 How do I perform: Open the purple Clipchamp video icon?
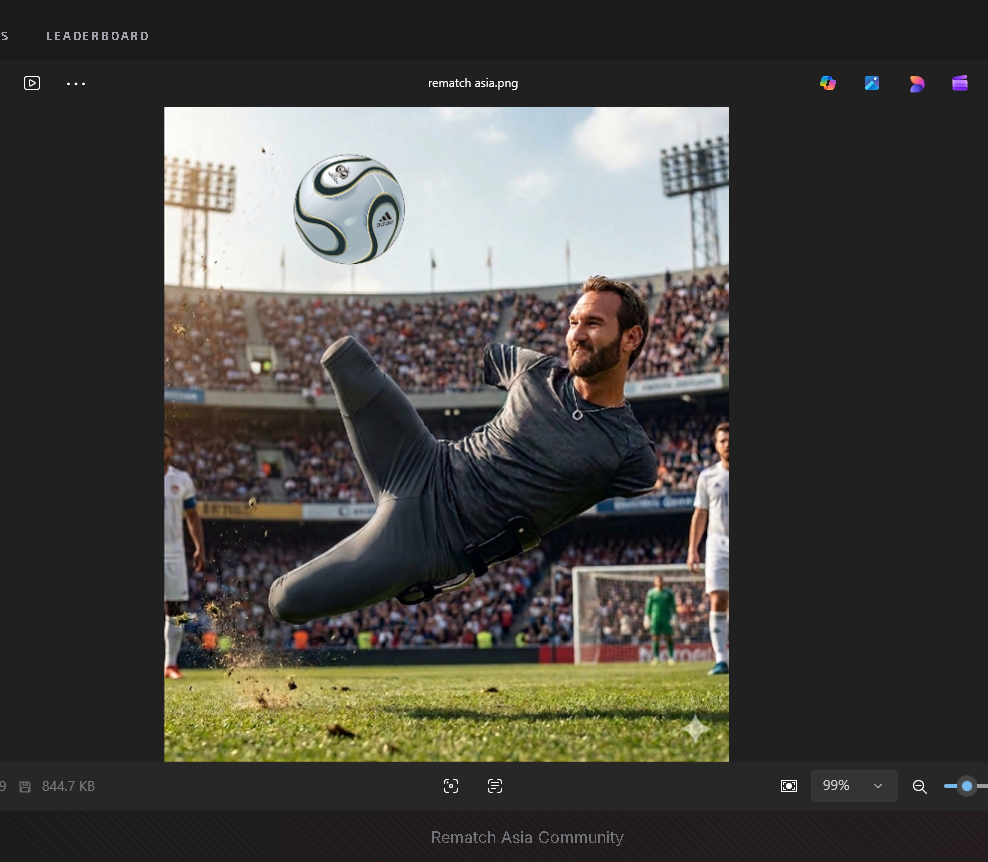[x=960, y=83]
